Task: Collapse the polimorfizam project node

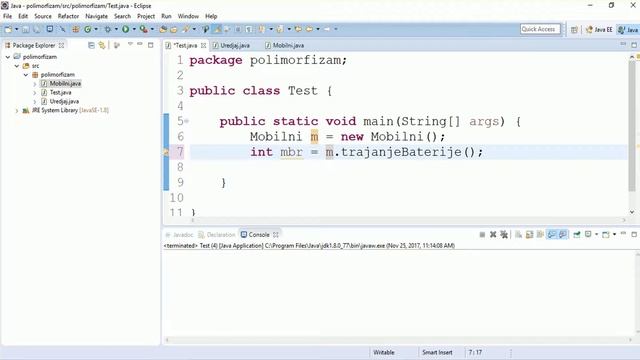Action: (8, 57)
